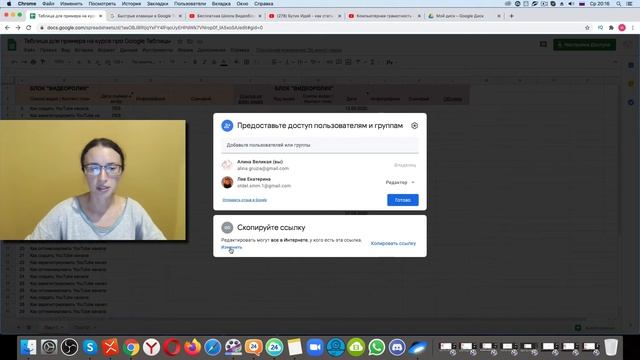
Task: Open Zoom from the dock
Action: coord(315,347)
